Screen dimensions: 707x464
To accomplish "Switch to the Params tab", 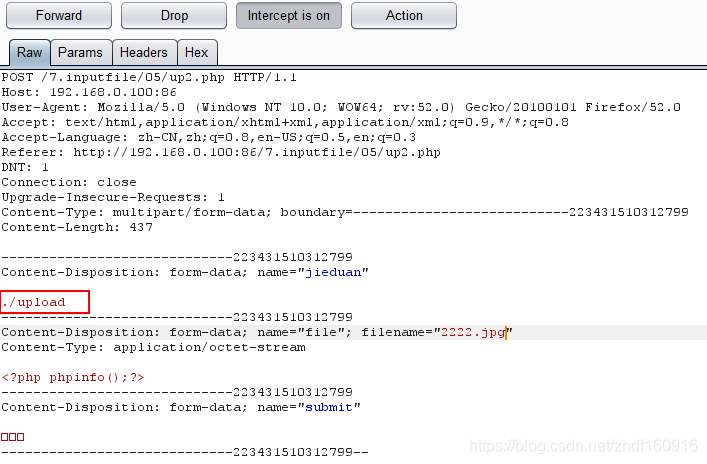I will pos(80,53).
